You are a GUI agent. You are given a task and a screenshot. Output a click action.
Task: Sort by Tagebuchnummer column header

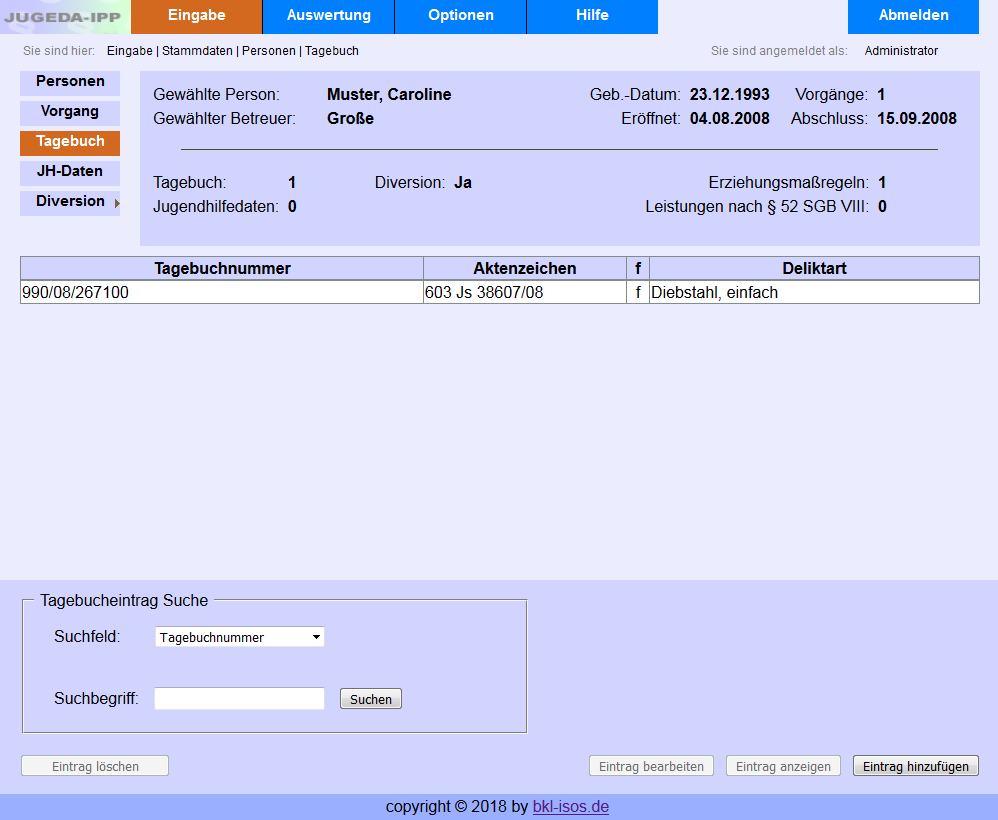point(222,268)
